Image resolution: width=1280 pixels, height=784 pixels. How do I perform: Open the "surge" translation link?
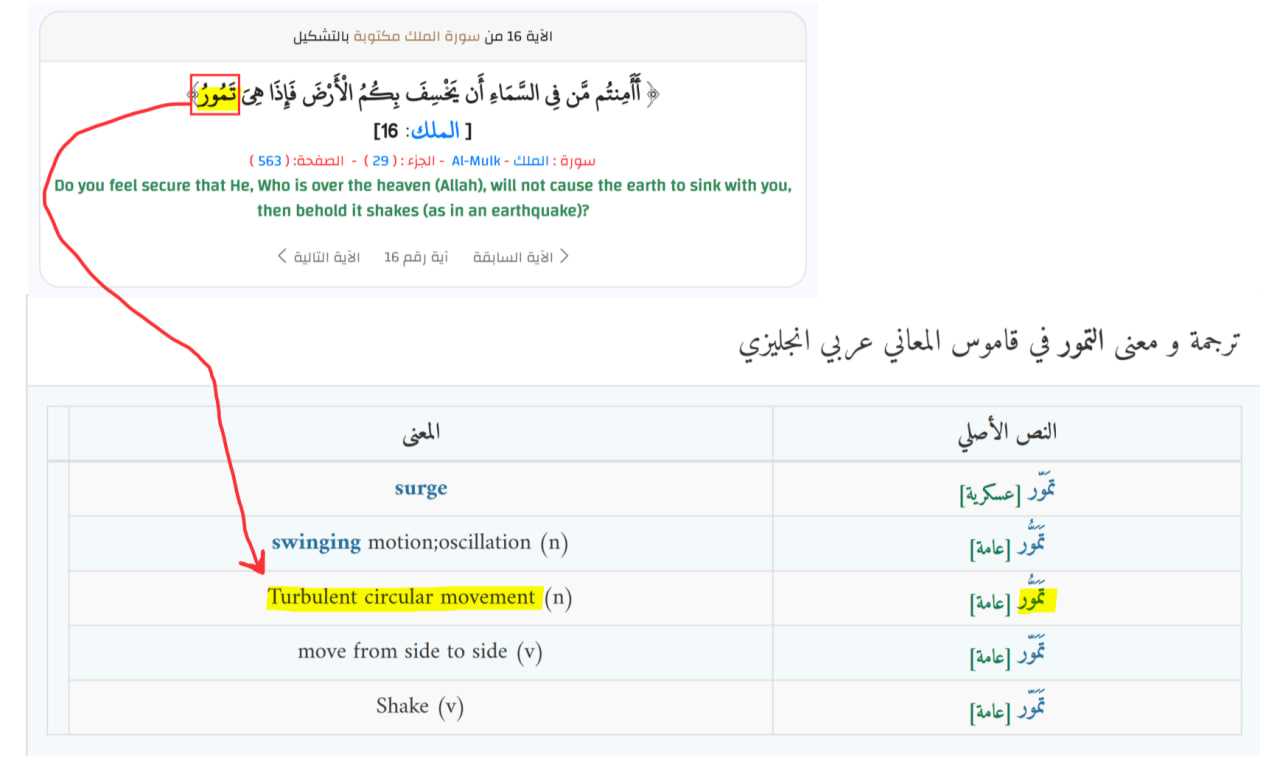click(421, 489)
